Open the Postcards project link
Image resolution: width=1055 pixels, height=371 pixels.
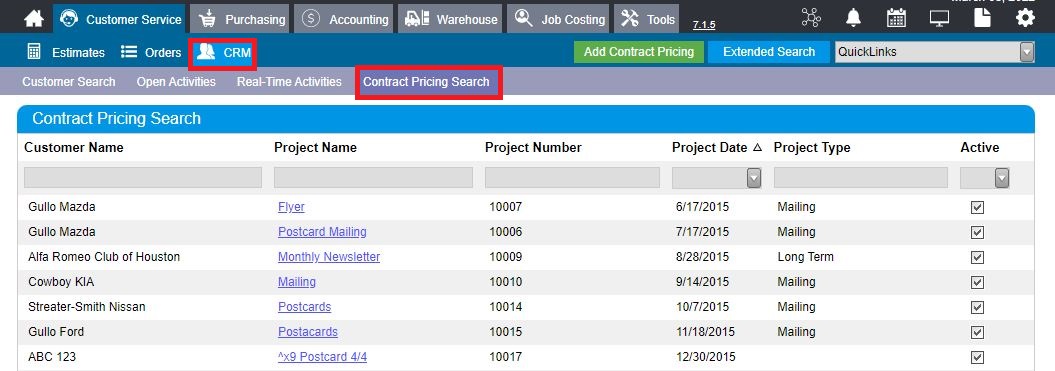(305, 307)
